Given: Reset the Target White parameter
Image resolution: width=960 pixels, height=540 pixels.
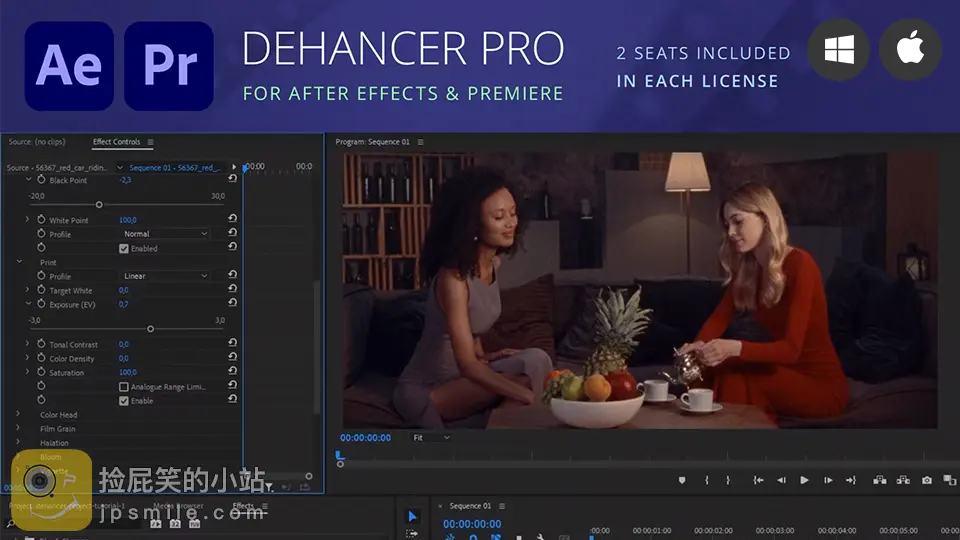Looking at the screenshot, I should pyautogui.click(x=233, y=288).
